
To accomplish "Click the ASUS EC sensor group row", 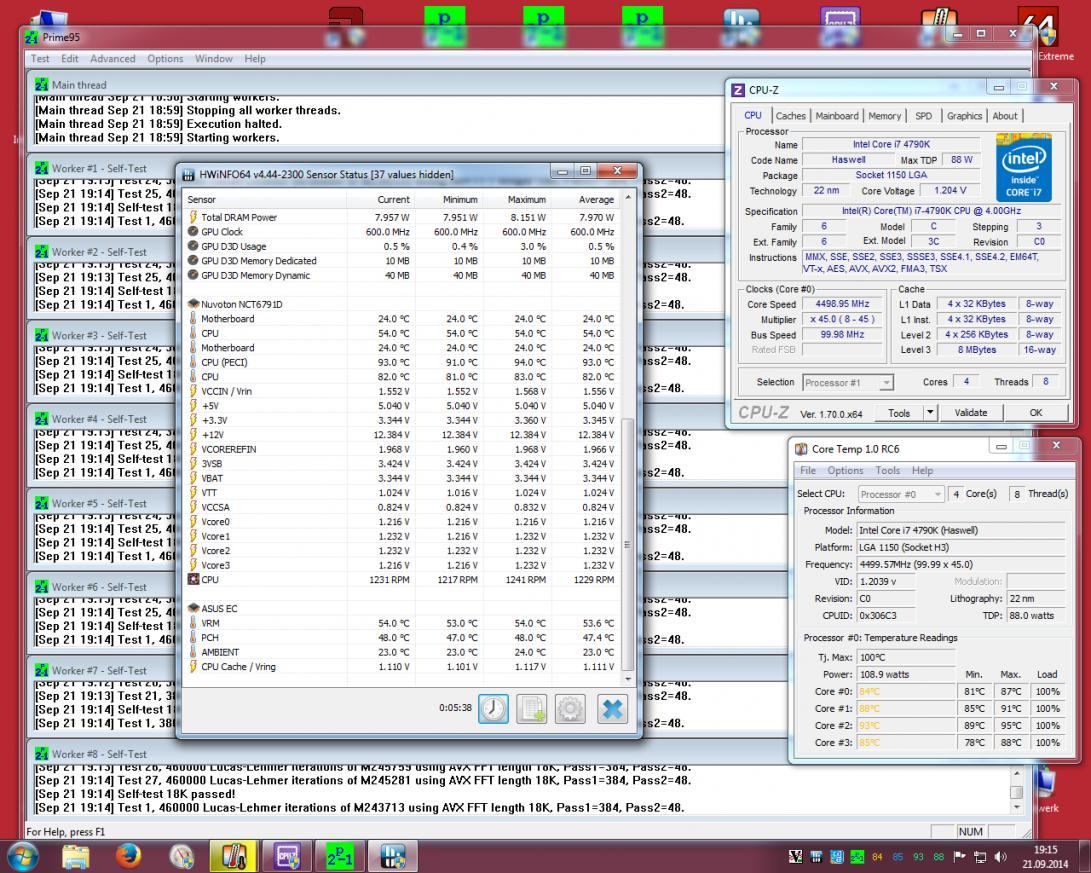I will click(x=402, y=609).
